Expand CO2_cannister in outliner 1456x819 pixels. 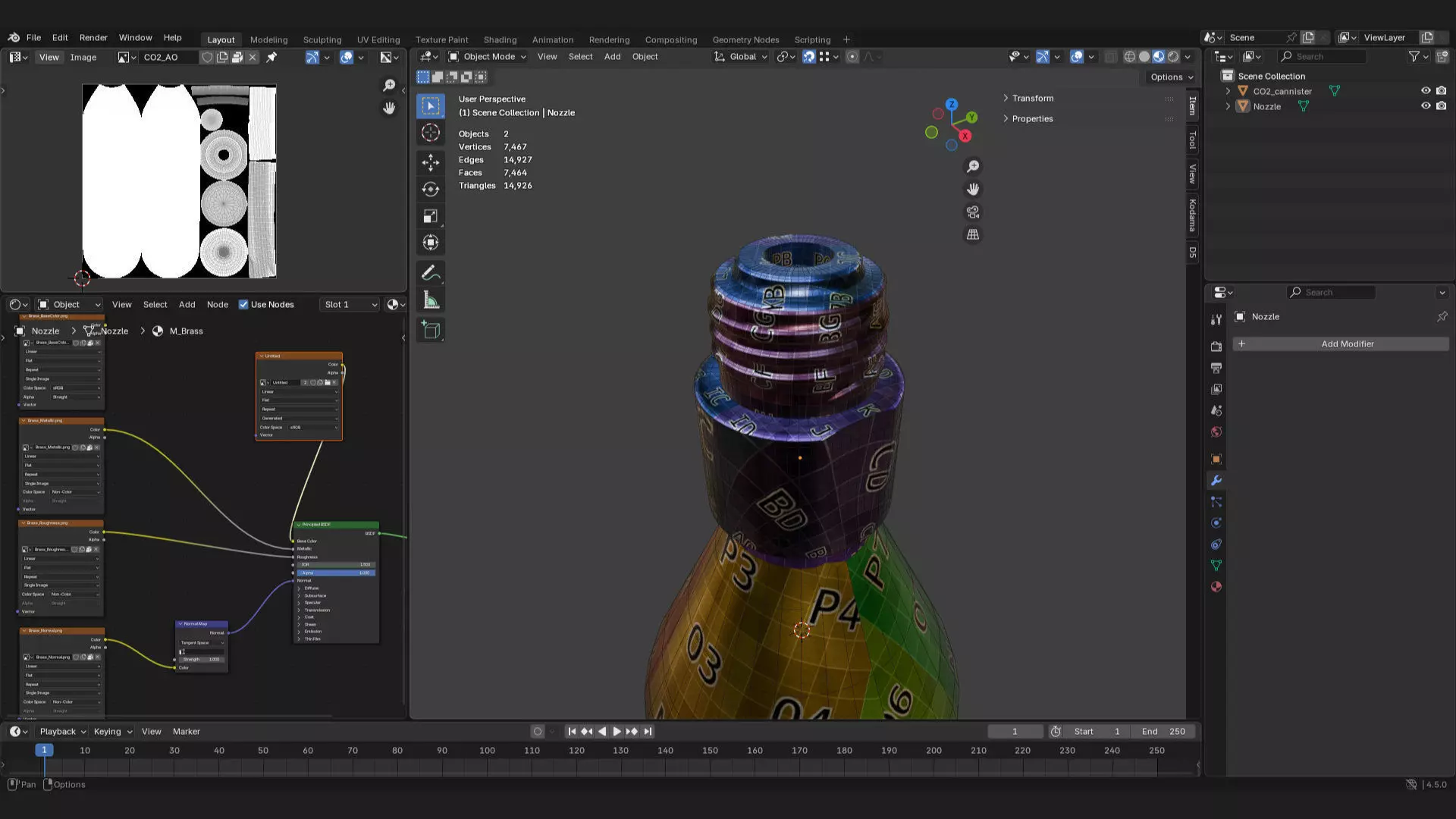(1228, 91)
